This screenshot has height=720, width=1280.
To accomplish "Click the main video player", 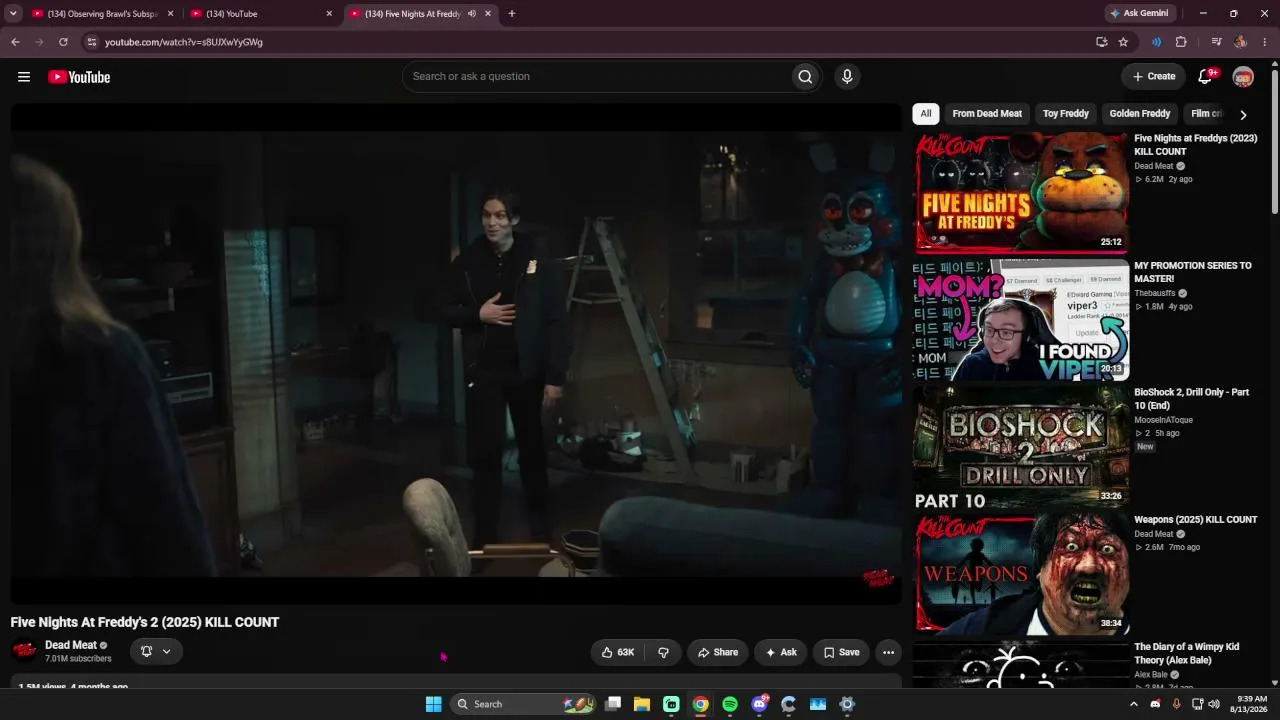I will pos(456,353).
